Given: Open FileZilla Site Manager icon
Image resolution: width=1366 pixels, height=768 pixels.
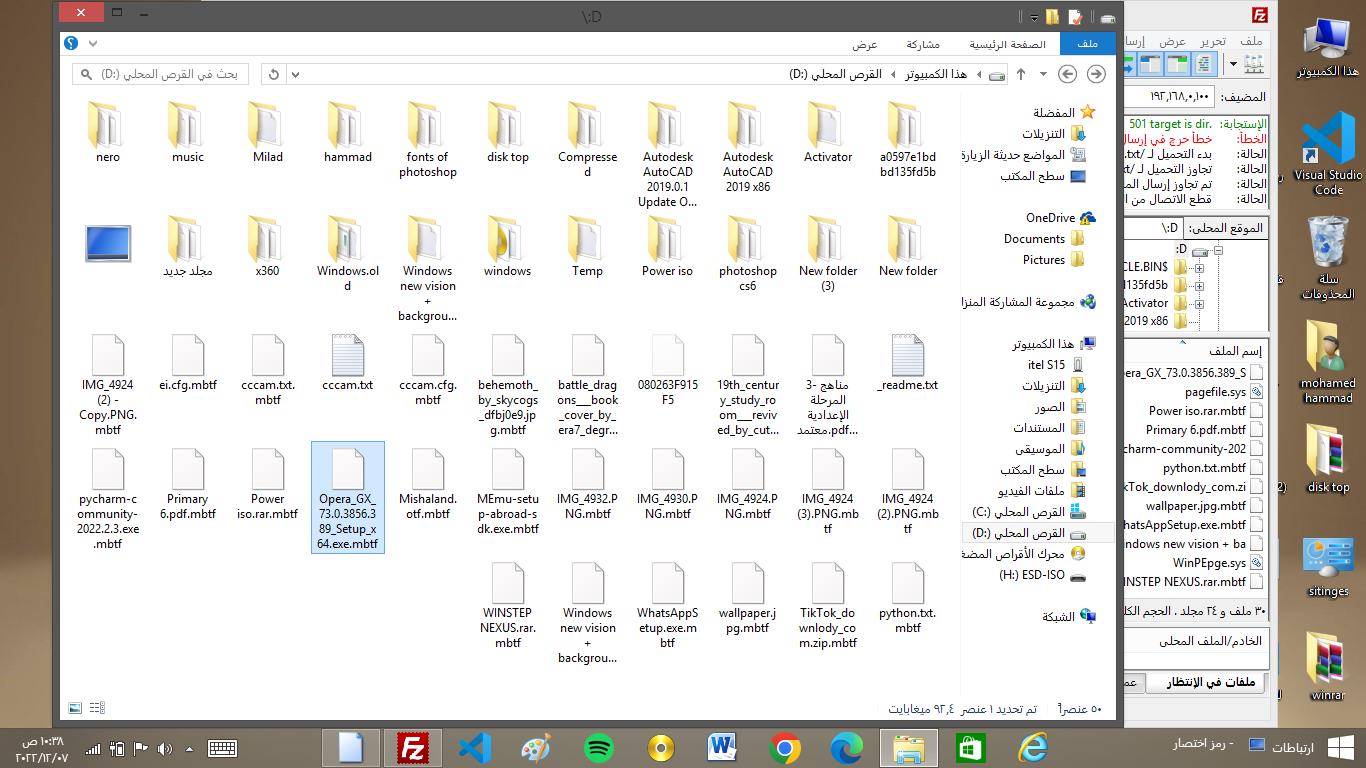Looking at the screenshot, I should click(1253, 64).
